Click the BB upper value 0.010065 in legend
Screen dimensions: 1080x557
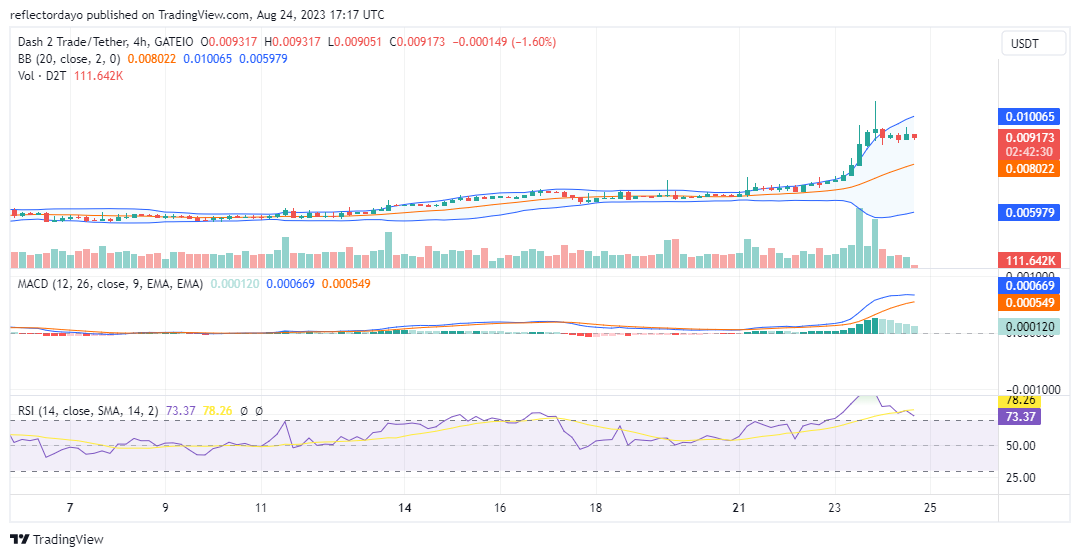tap(207, 59)
